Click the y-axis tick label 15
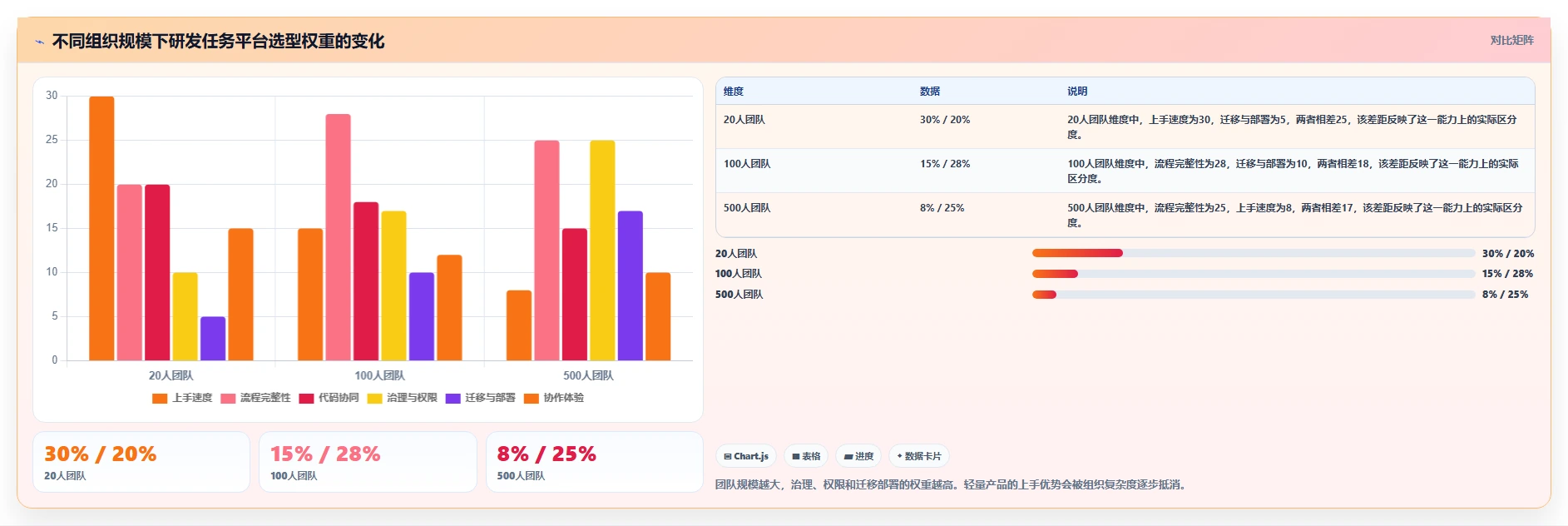 click(52, 228)
